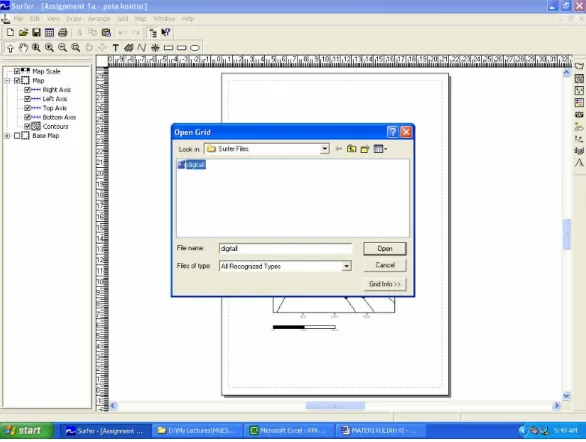586x442 pixels.
Task: Toggle the Left Axis visibility checkbox
Action: click(x=27, y=99)
